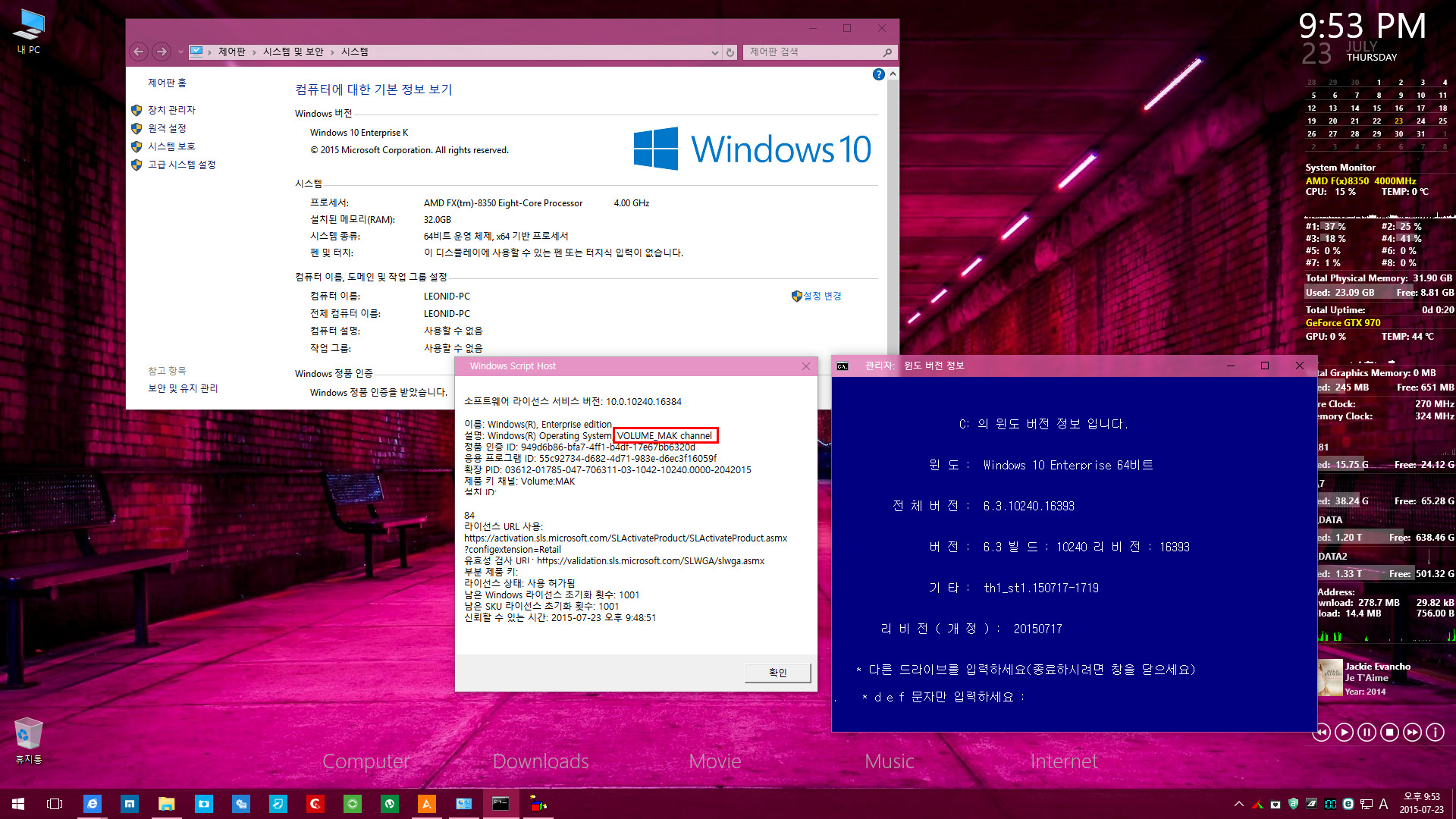Open track info in music widget
Screen dimensions: 1456x819
point(1435,732)
